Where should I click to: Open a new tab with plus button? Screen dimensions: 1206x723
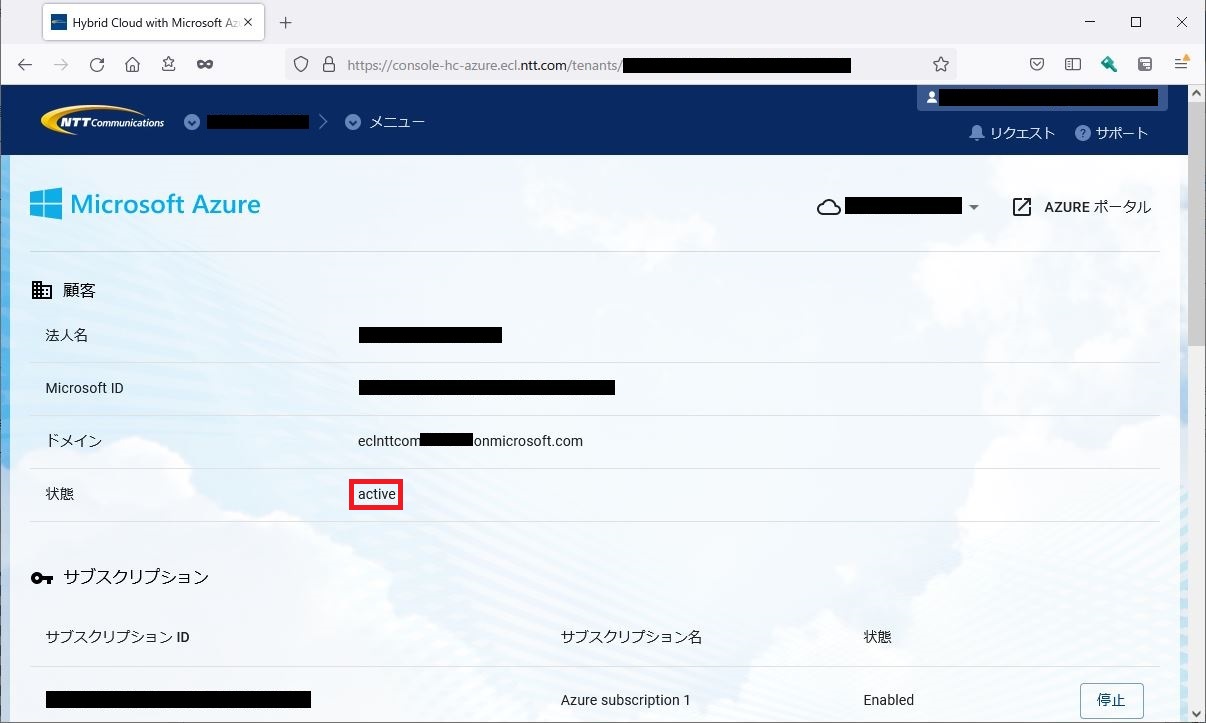click(285, 22)
